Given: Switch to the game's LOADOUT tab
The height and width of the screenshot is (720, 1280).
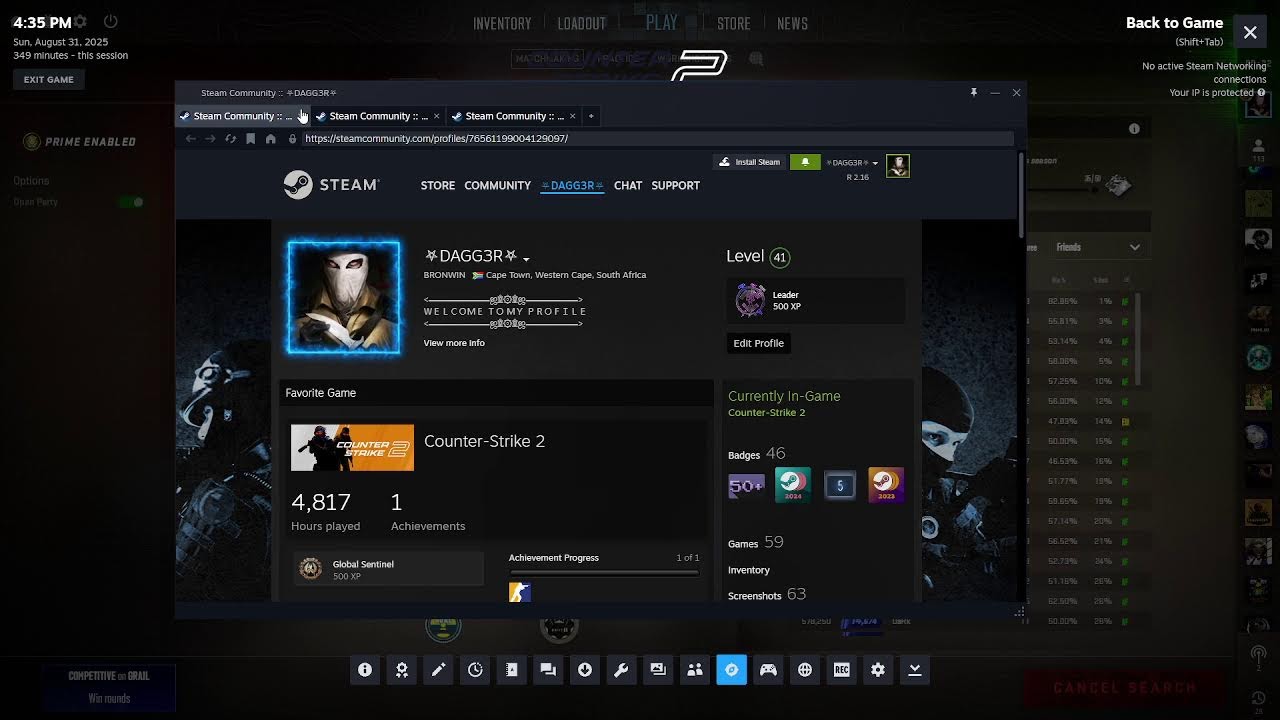Looking at the screenshot, I should (582, 24).
